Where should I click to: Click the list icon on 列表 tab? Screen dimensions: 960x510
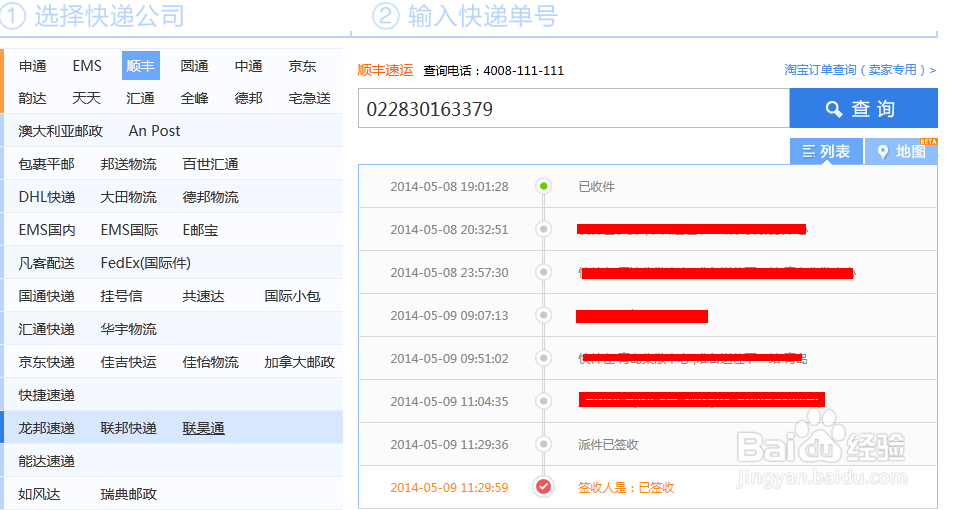(809, 151)
